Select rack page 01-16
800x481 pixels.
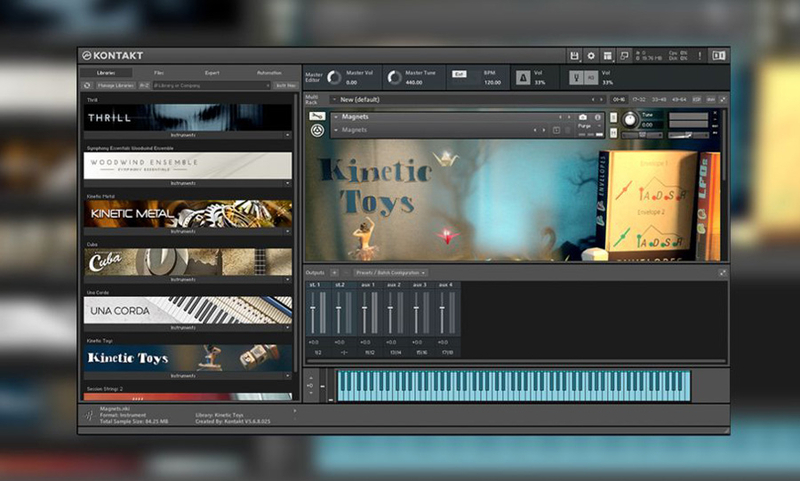[x=618, y=99]
